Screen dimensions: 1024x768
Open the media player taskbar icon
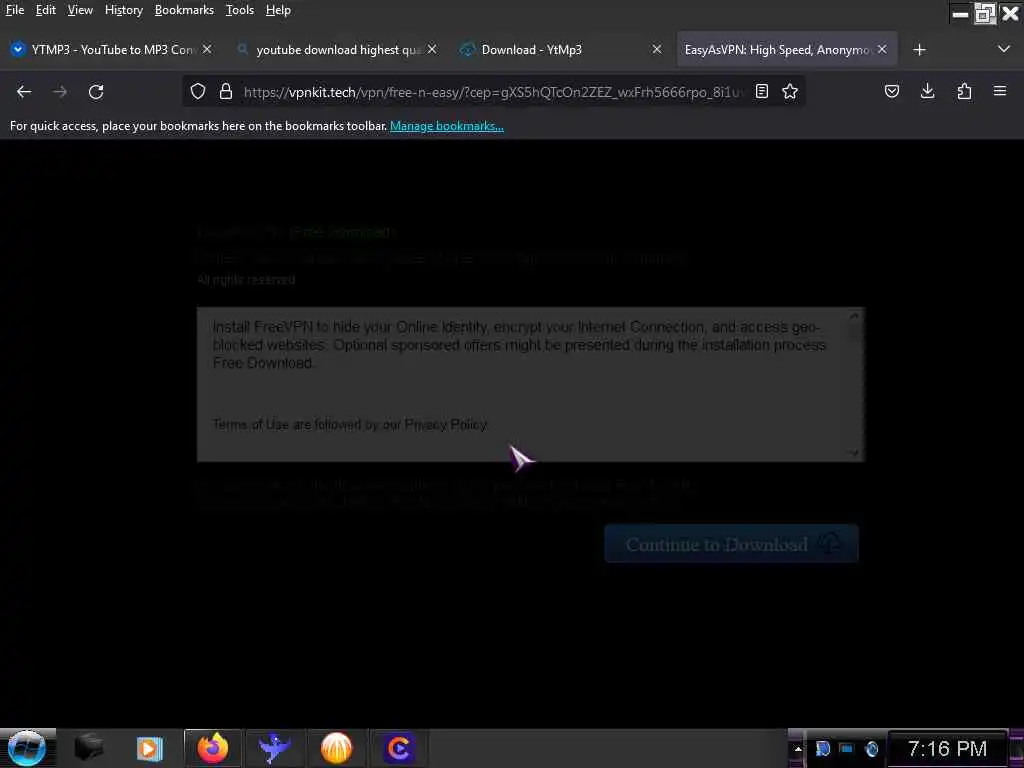click(150, 748)
